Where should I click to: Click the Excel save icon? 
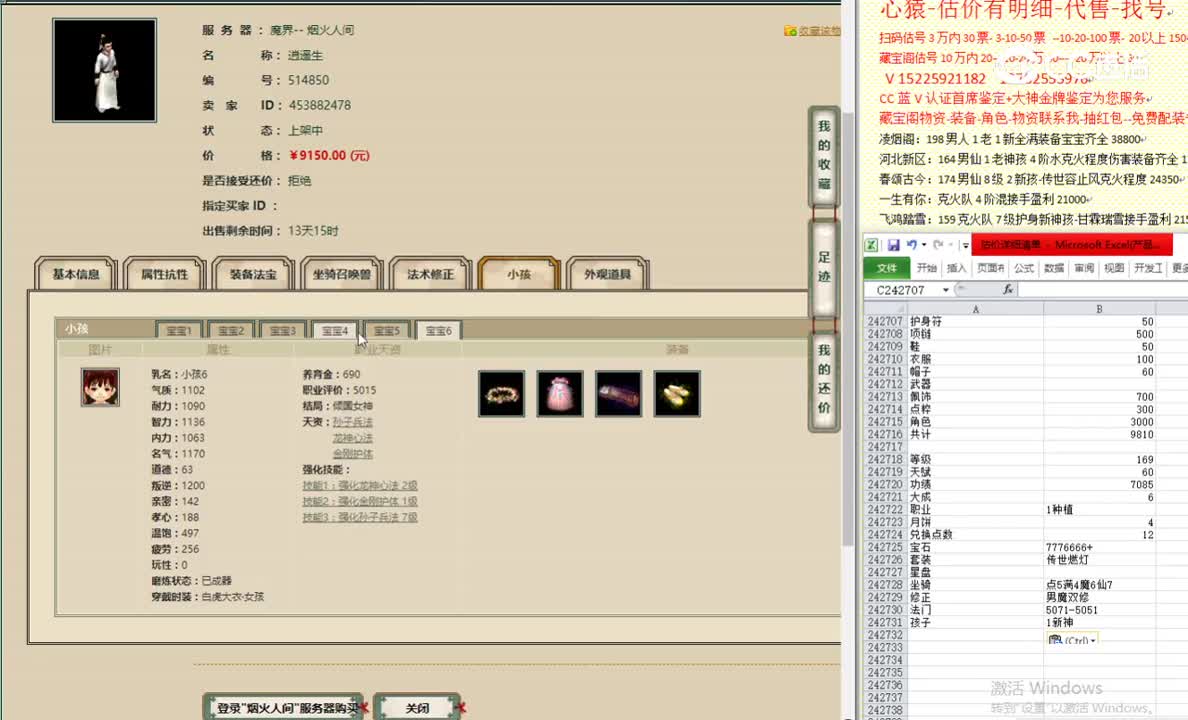pos(893,245)
